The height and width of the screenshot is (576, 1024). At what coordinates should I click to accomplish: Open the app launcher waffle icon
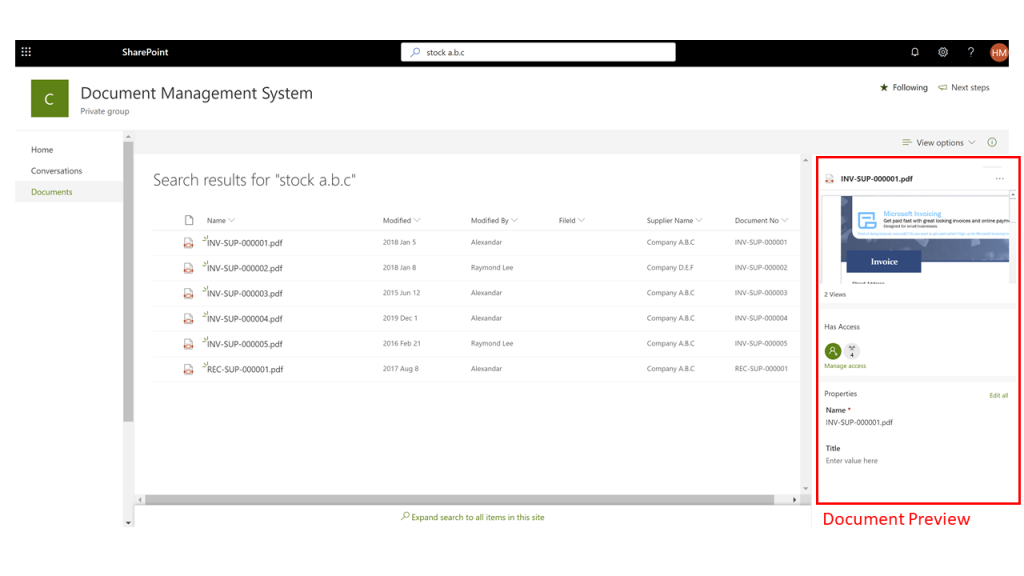pos(26,52)
